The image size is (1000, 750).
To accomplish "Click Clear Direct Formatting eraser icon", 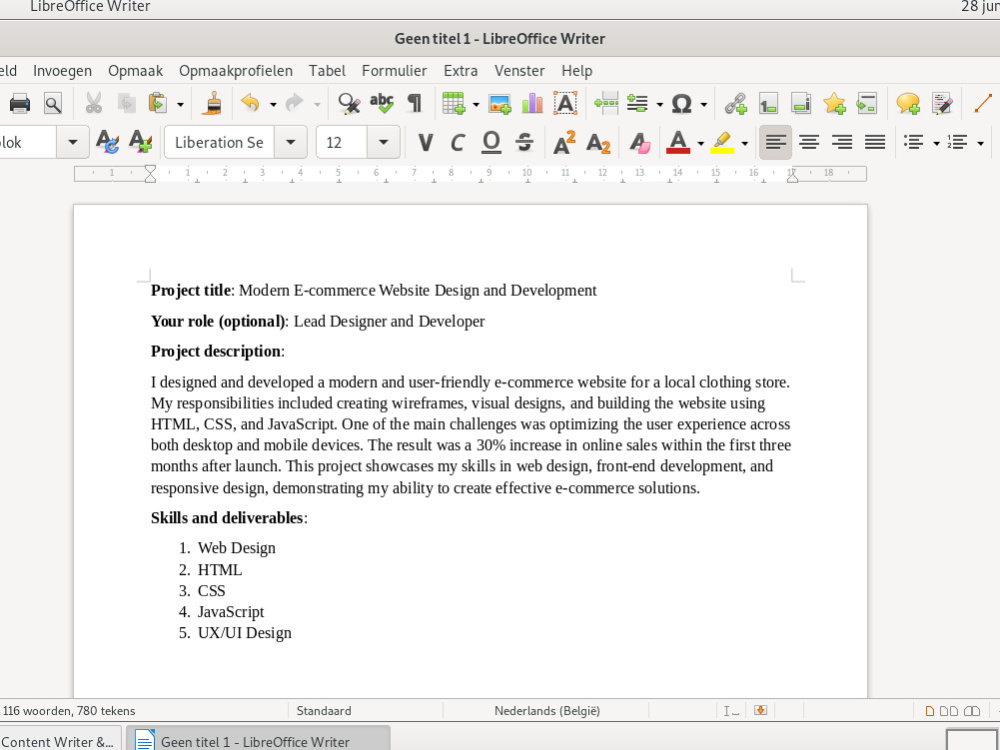I will [639, 142].
